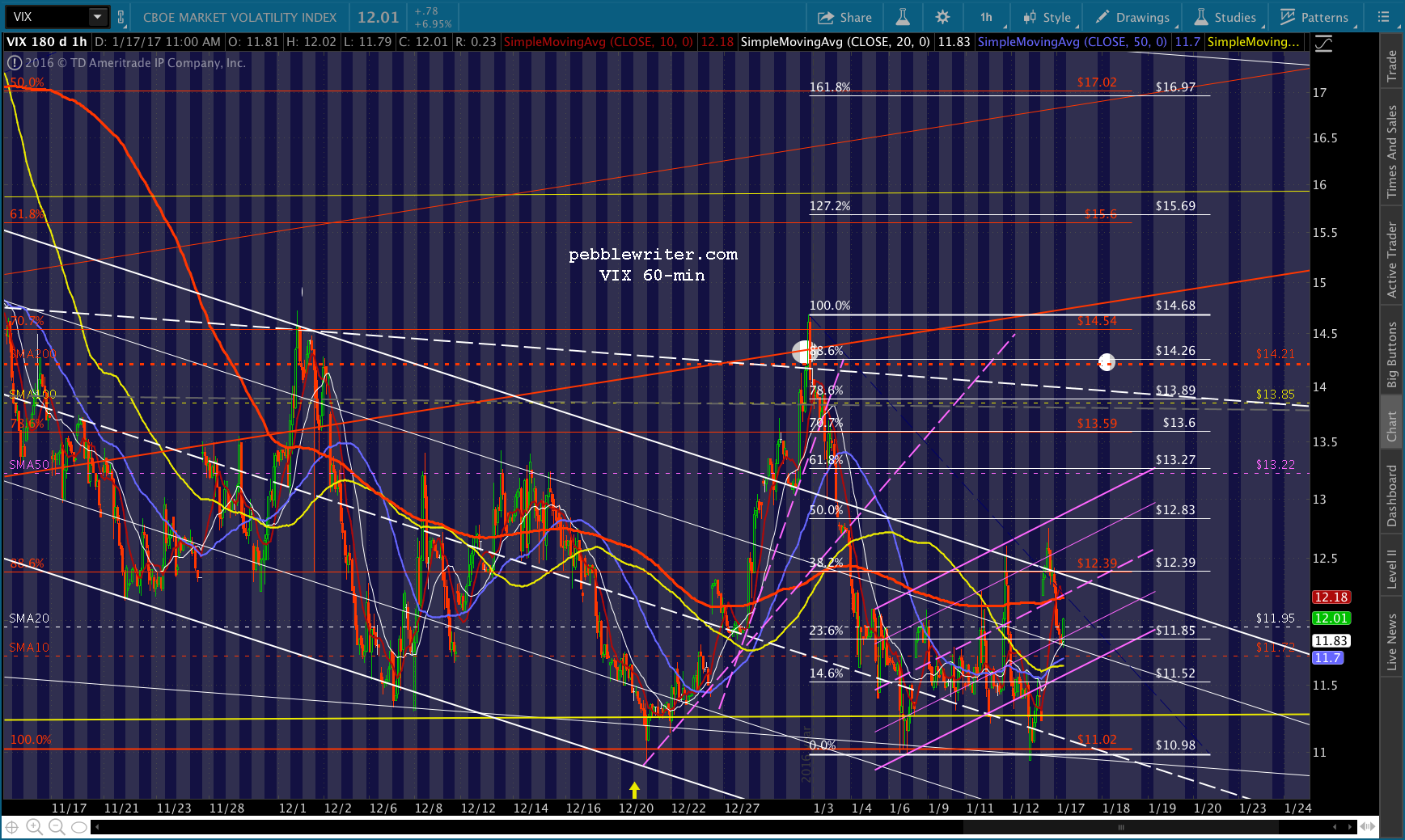Expand the Style dropdown

click(x=1047, y=17)
